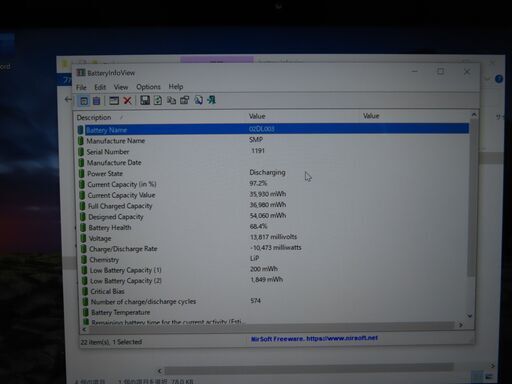The width and height of the screenshot is (512, 384).
Task: Select the Low Battery Capacity (1) row
Action: pyautogui.click(x=273, y=270)
